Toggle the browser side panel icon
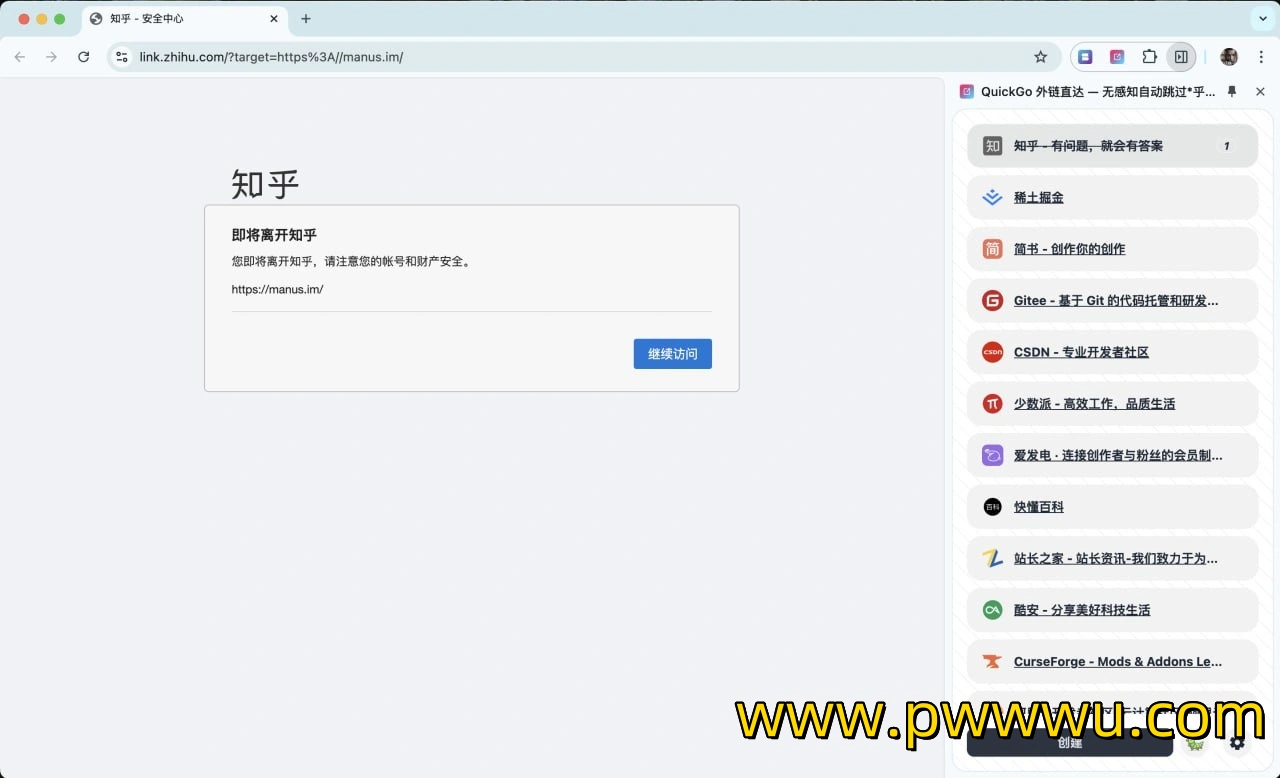Screen dimensions: 1280x778 click(x=1181, y=57)
